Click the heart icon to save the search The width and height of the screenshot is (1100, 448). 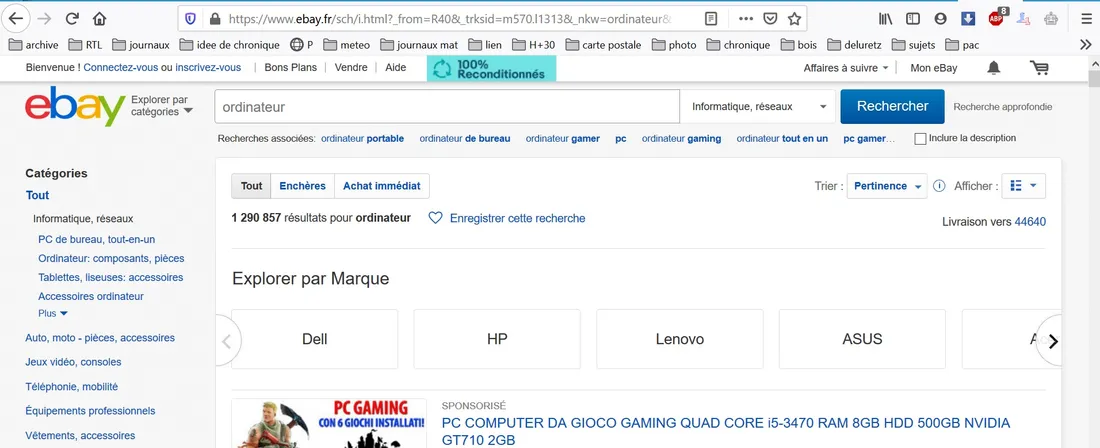[435, 218]
